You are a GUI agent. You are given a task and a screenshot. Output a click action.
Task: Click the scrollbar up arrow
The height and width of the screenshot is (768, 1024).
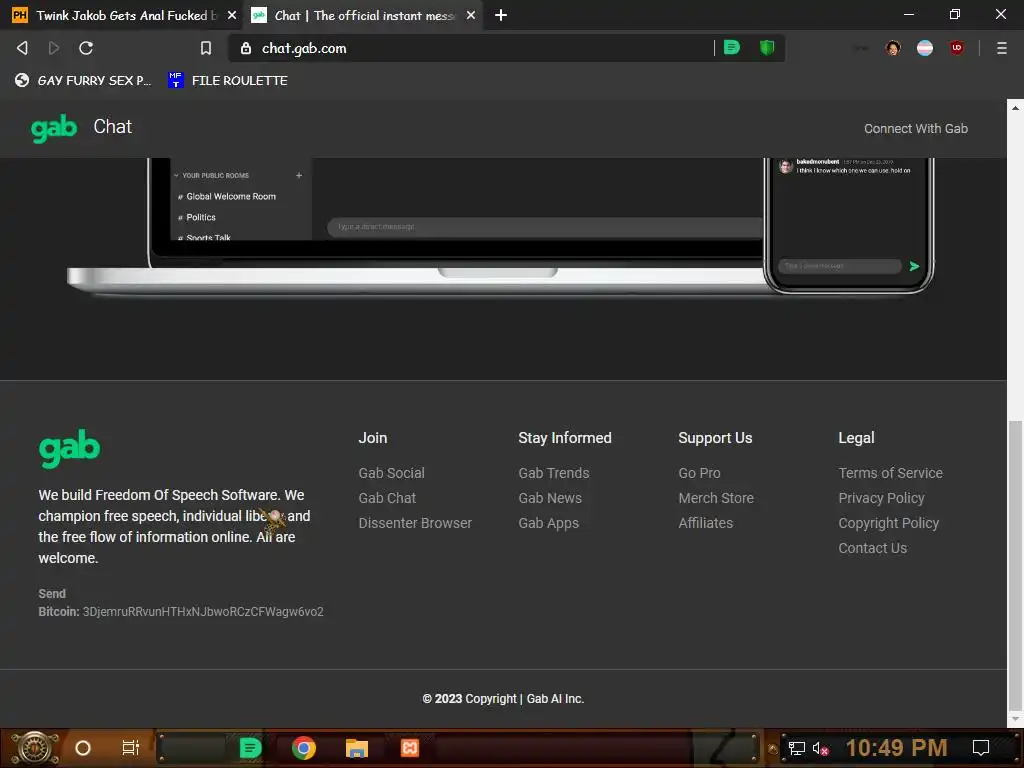click(x=1015, y=108)
